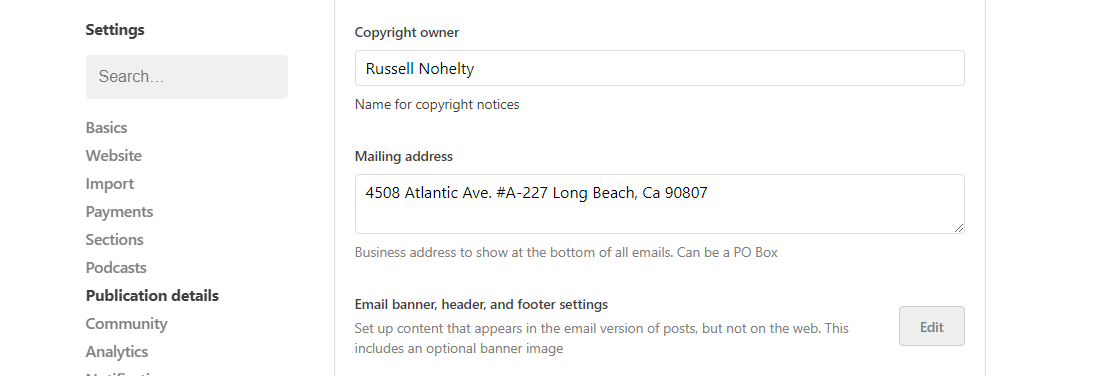1108x376 pixels.
Task: Go to Podcasts settings
Action: pos(116,268)
